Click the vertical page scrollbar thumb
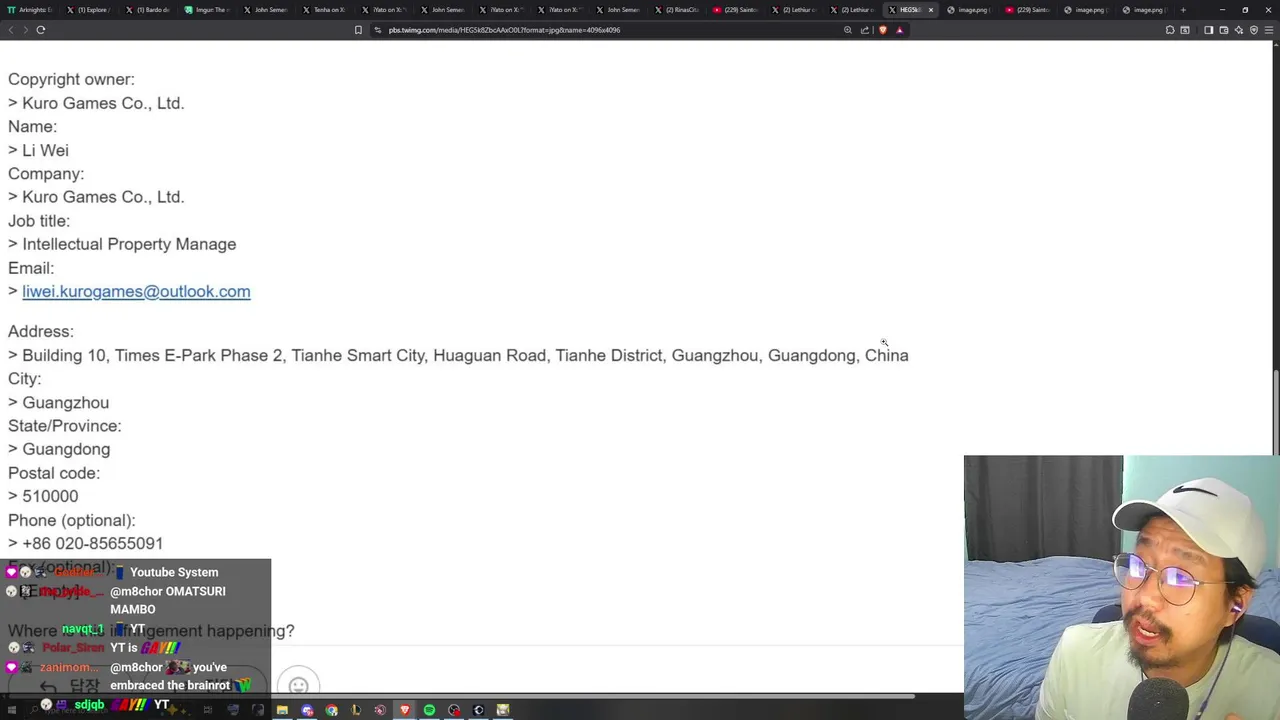Viewport: 1280px width, 720px height. click(1275, 413)
